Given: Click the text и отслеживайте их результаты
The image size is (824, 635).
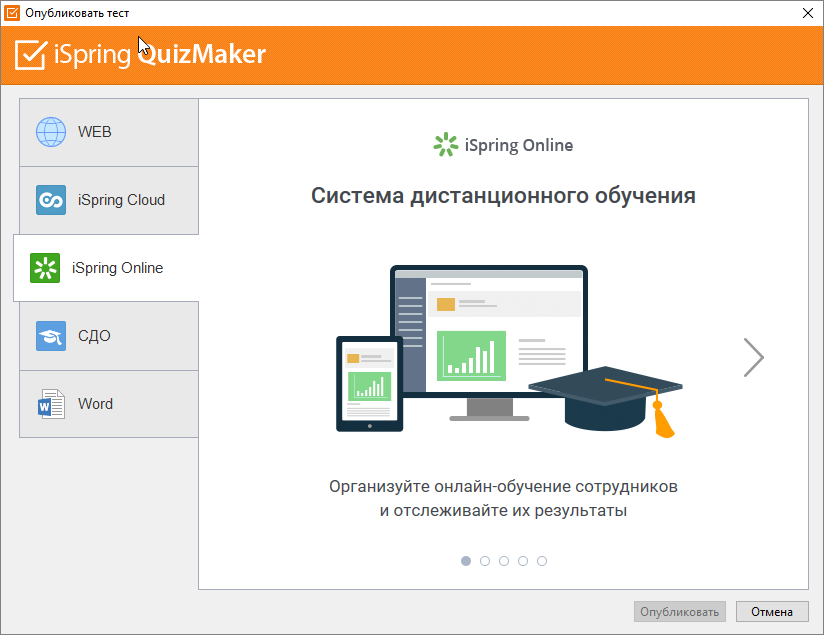Looking at the screenshot, I should (x=503, y=510).
